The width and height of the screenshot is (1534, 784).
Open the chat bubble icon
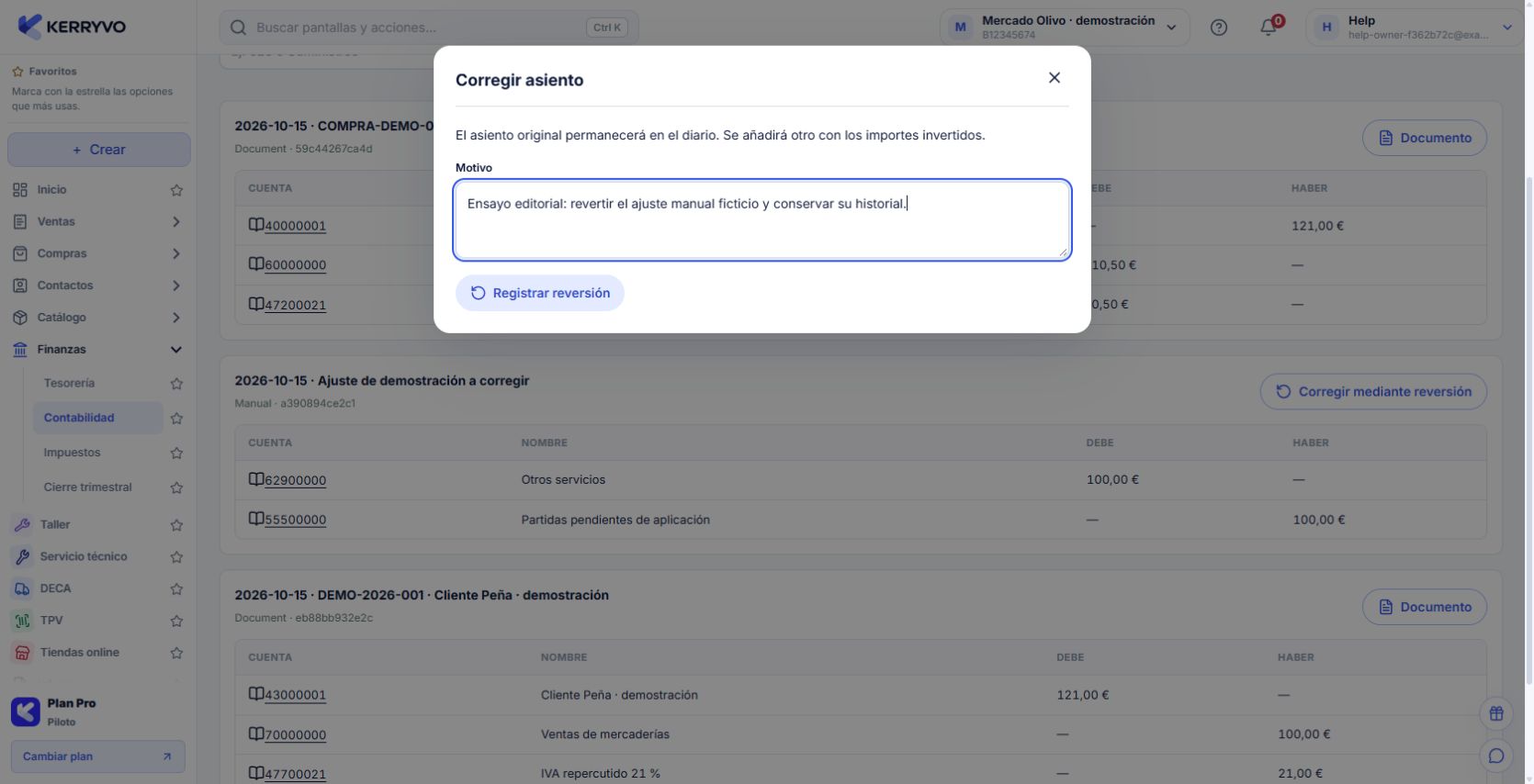point(1496,756)
